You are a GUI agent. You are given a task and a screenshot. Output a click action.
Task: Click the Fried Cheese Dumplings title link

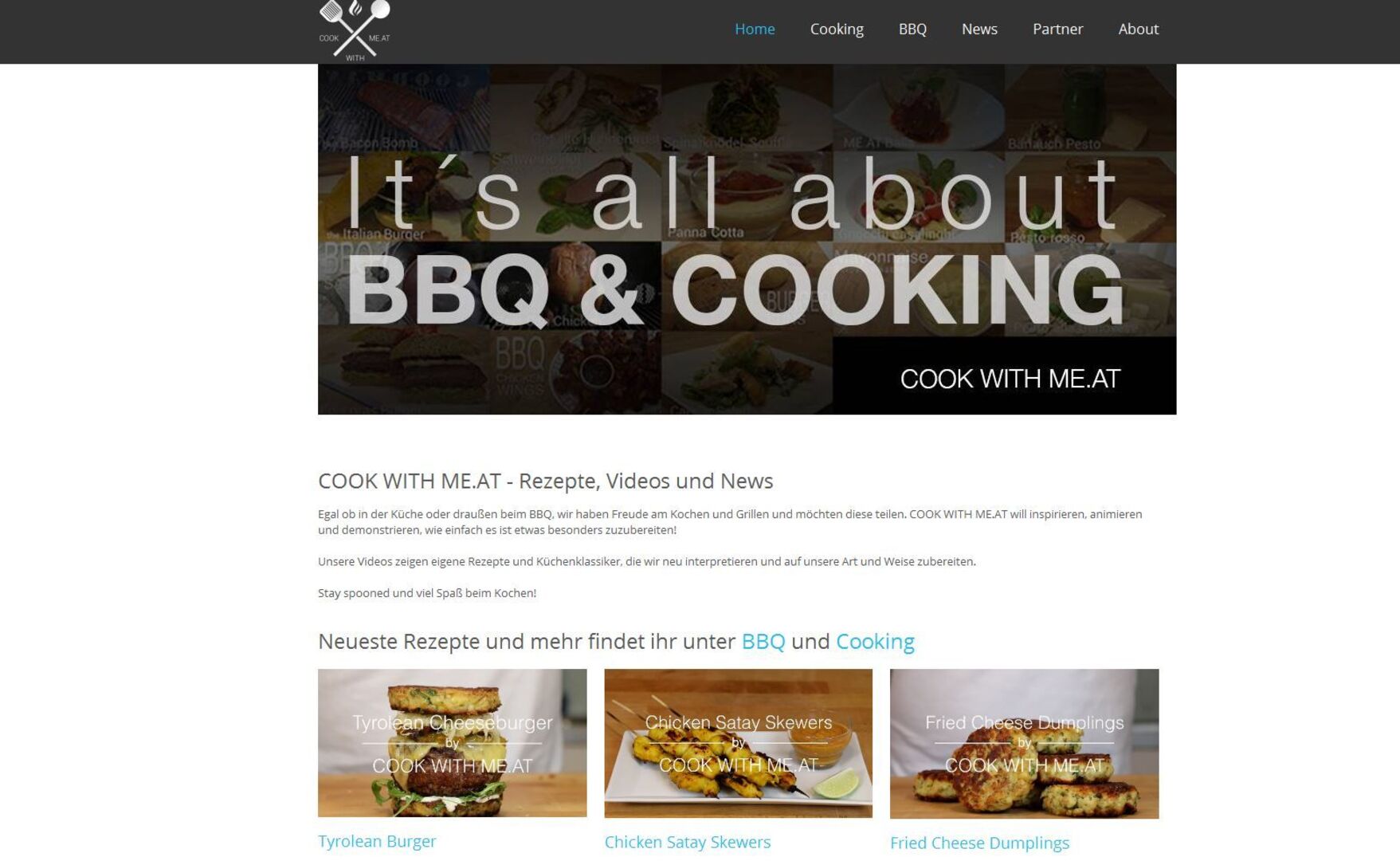click(979, 843)
